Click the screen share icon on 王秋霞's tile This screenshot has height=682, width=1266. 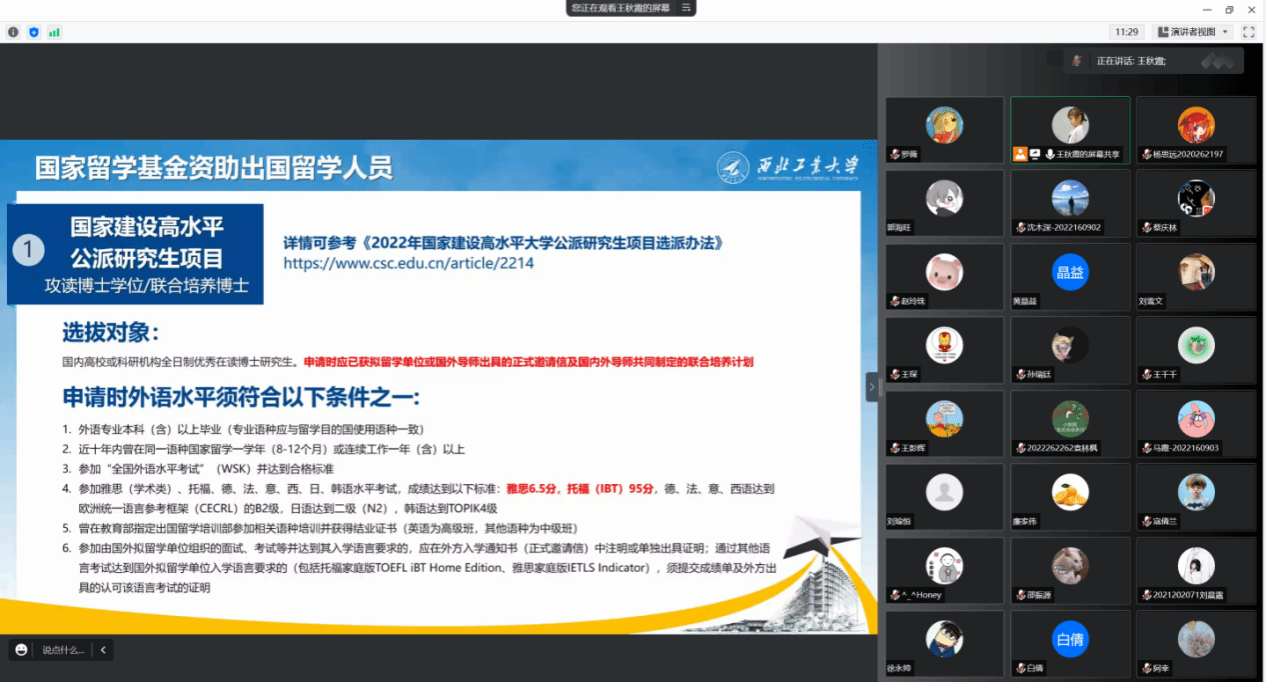click(x=1035, y=154)
